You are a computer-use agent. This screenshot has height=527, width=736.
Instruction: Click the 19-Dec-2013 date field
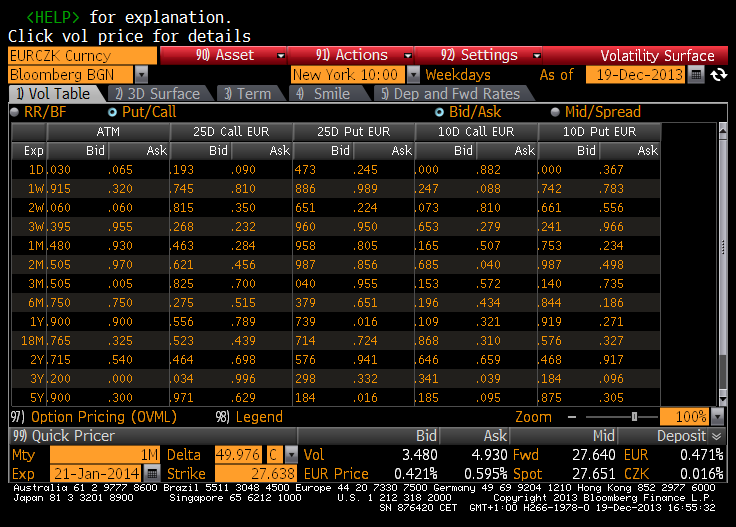click(x=635, y=75)
